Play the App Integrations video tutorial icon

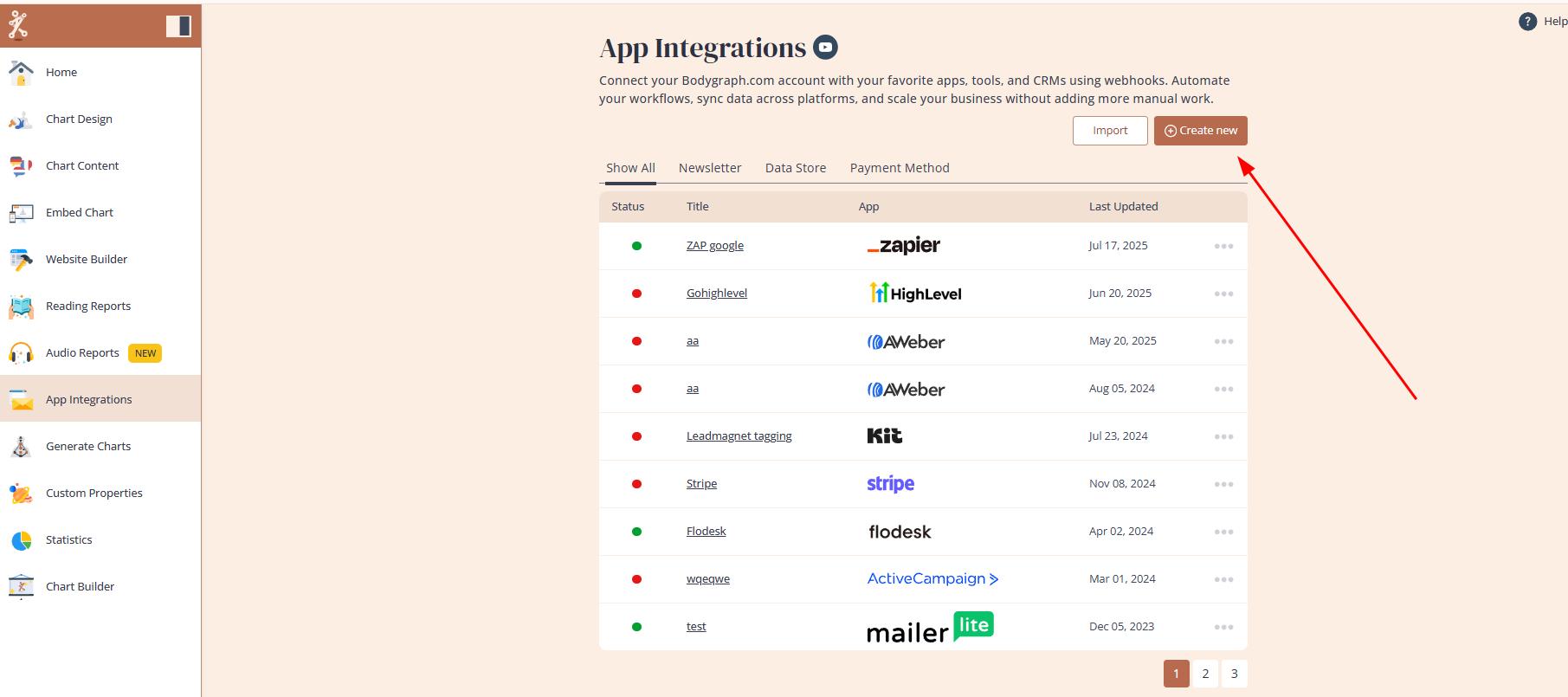point(825,48)
